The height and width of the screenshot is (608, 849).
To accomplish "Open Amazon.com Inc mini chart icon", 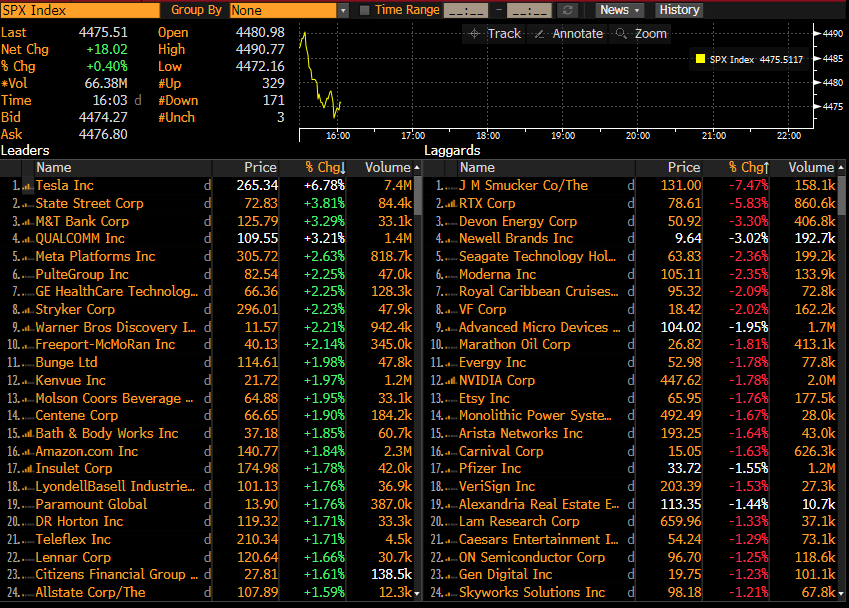I will (27, 452).
